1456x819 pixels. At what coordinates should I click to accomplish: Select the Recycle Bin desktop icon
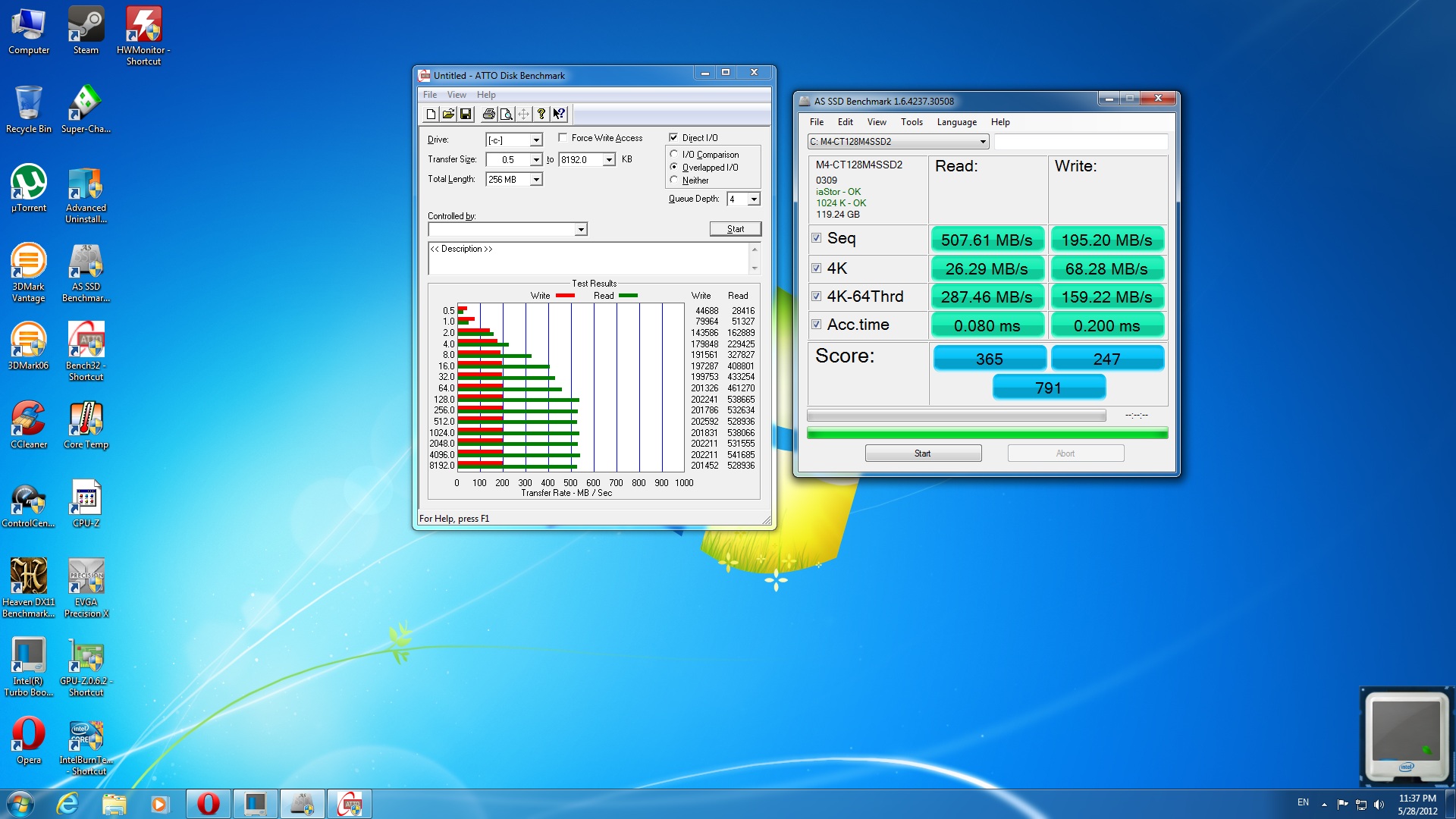(x=29, y=110)
